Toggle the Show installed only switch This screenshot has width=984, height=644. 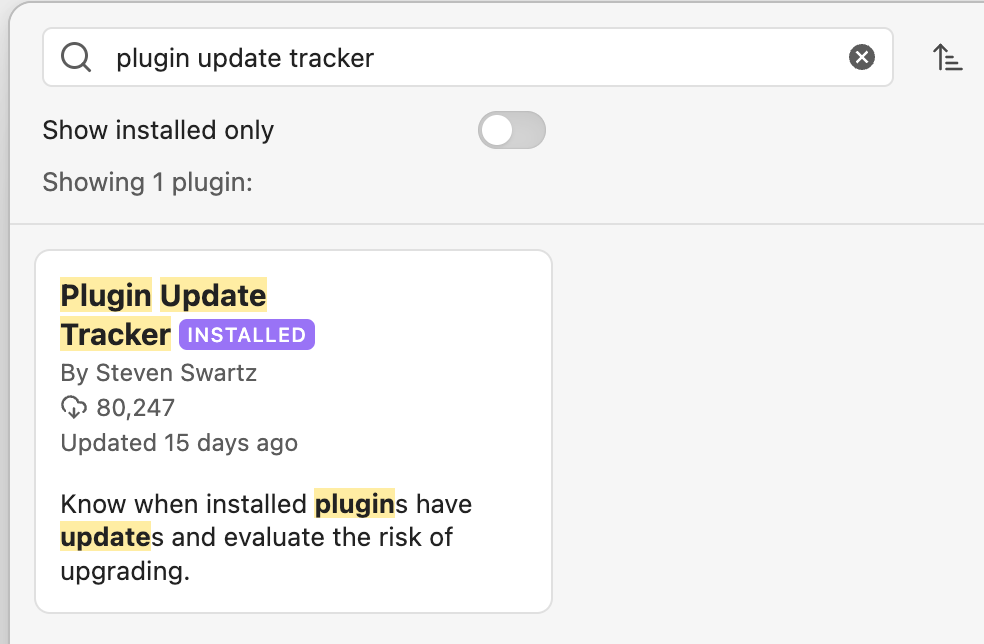pos(512,130)
